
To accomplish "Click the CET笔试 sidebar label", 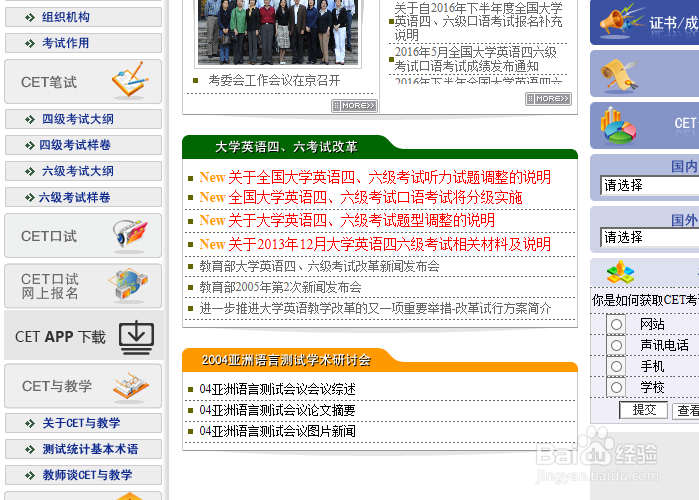I will [x=49, y=82].
